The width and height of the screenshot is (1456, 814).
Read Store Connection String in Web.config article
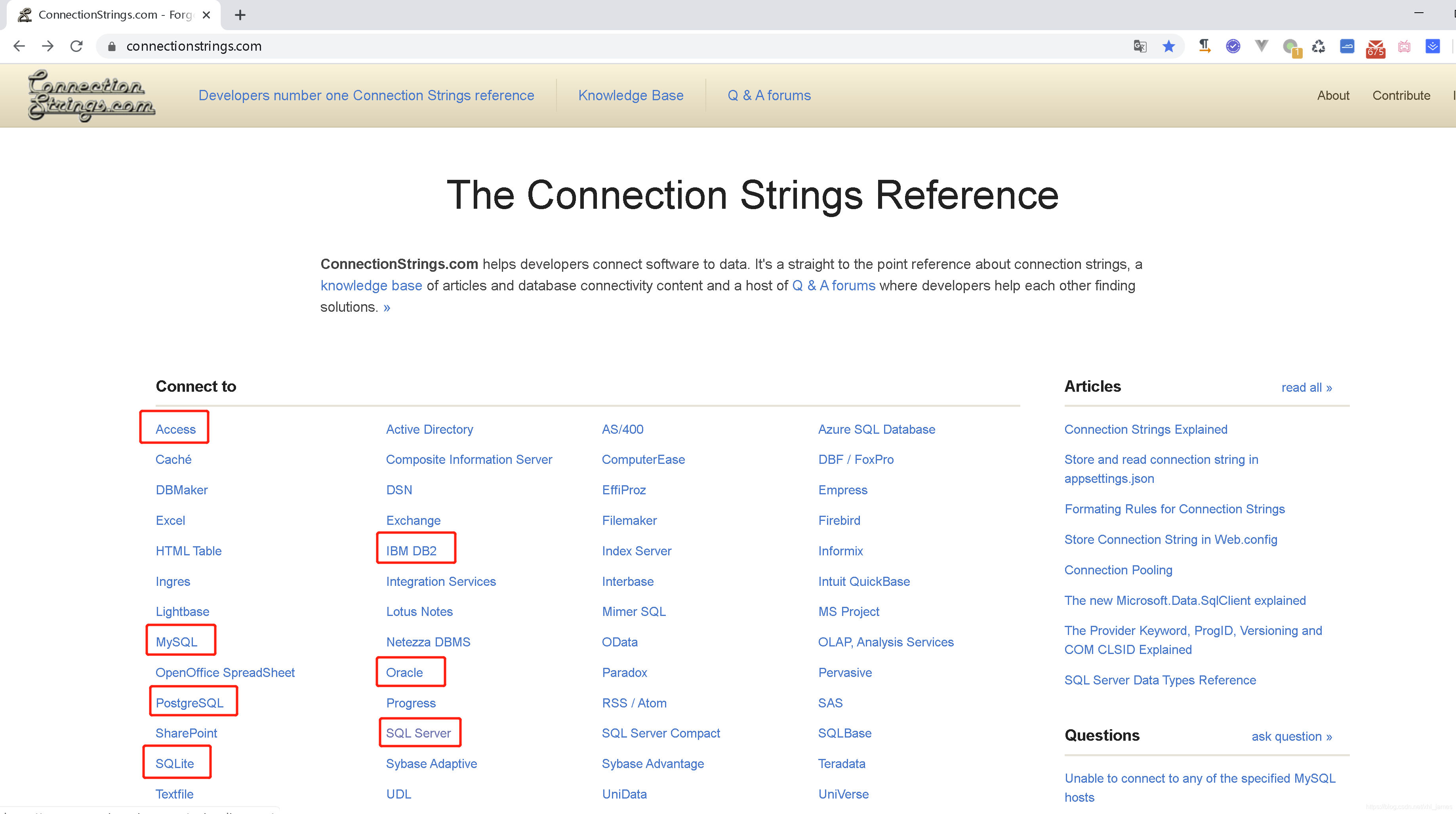click(x=1170, y=539)
